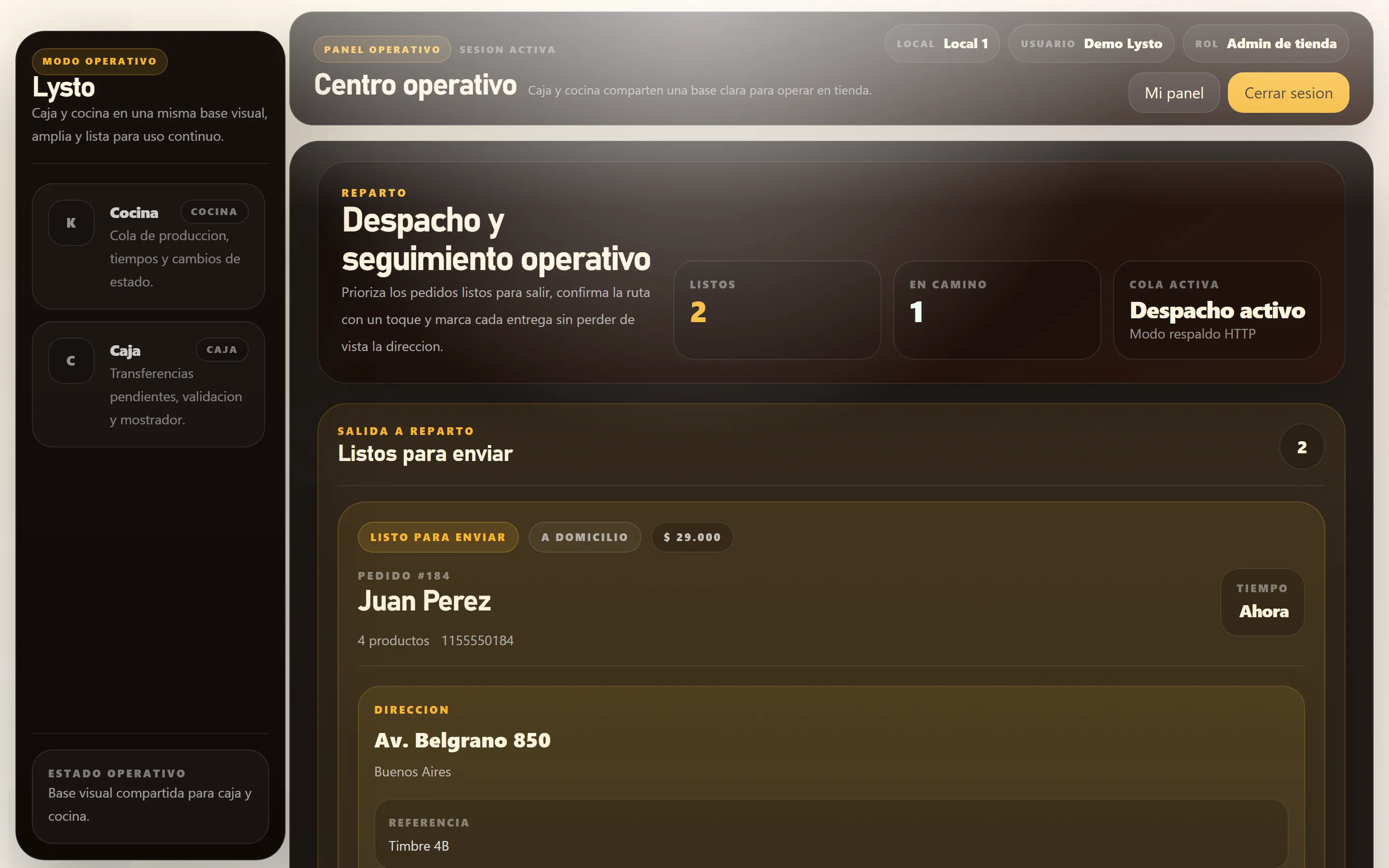Click the $ 29.000 amount pill
This screenshot has width=1389, height=868.
pyautogui.click(x=692, y=537)
